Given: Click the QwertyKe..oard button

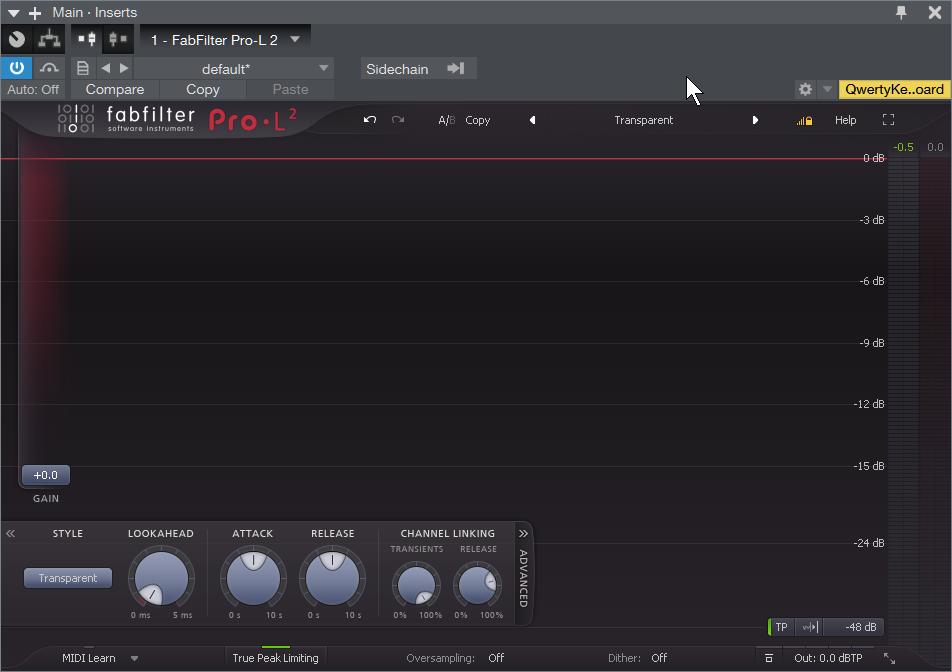Looking at the screenshot, I should coord(894,89).
